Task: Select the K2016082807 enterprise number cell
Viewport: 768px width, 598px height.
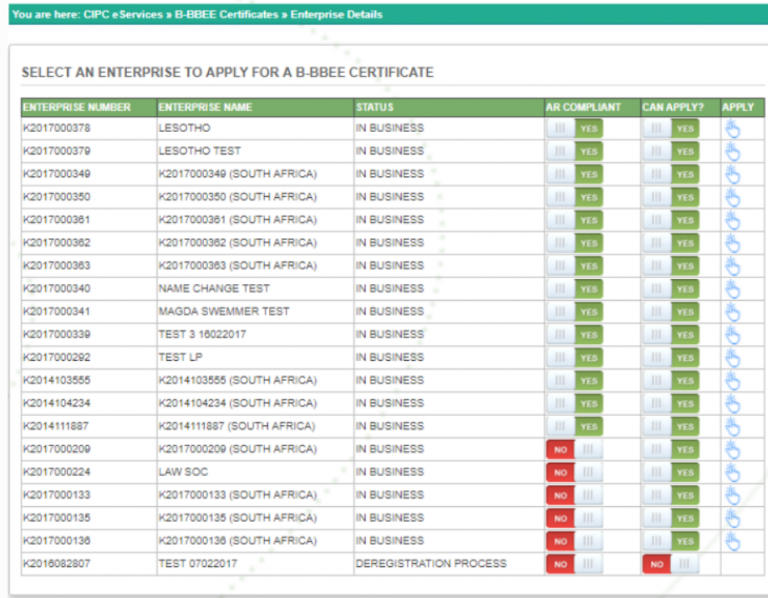Action: coord(56,564)
